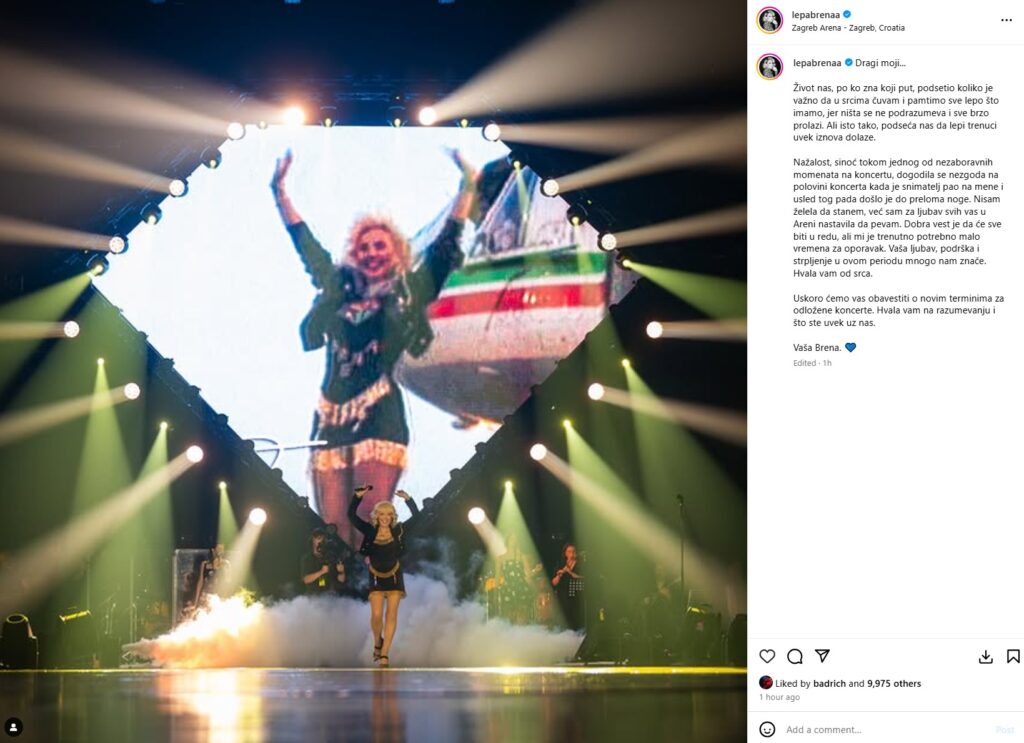
Task: Open the lepabrenaa header profile picture
Action: tap(770, 20)
